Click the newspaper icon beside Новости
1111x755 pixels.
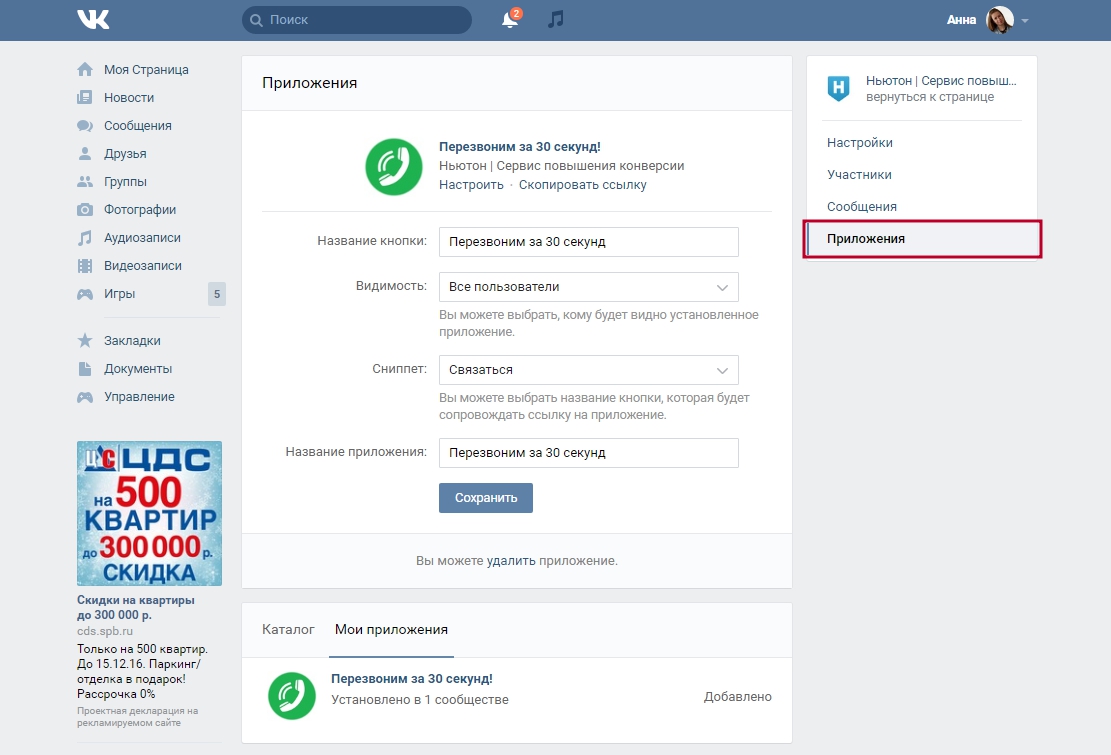85,97
